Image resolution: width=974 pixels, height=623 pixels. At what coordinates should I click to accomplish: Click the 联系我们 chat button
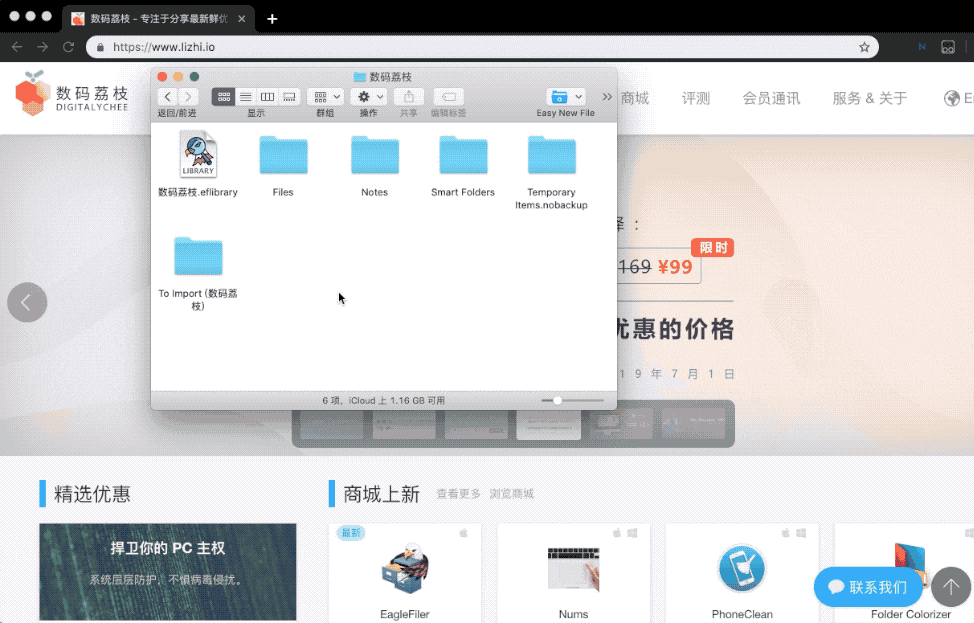coord(868,587)
